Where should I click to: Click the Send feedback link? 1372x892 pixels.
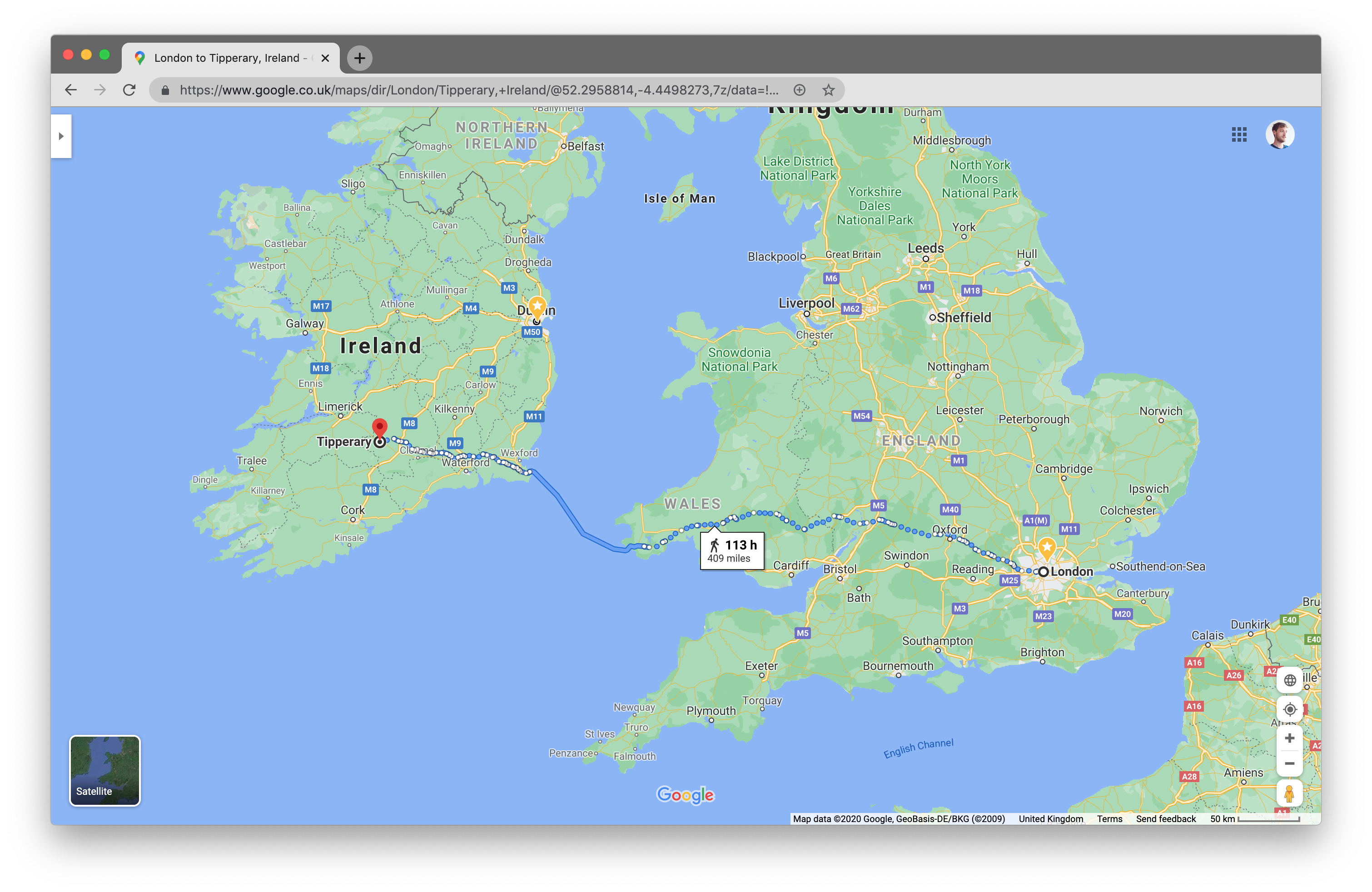1166,819
